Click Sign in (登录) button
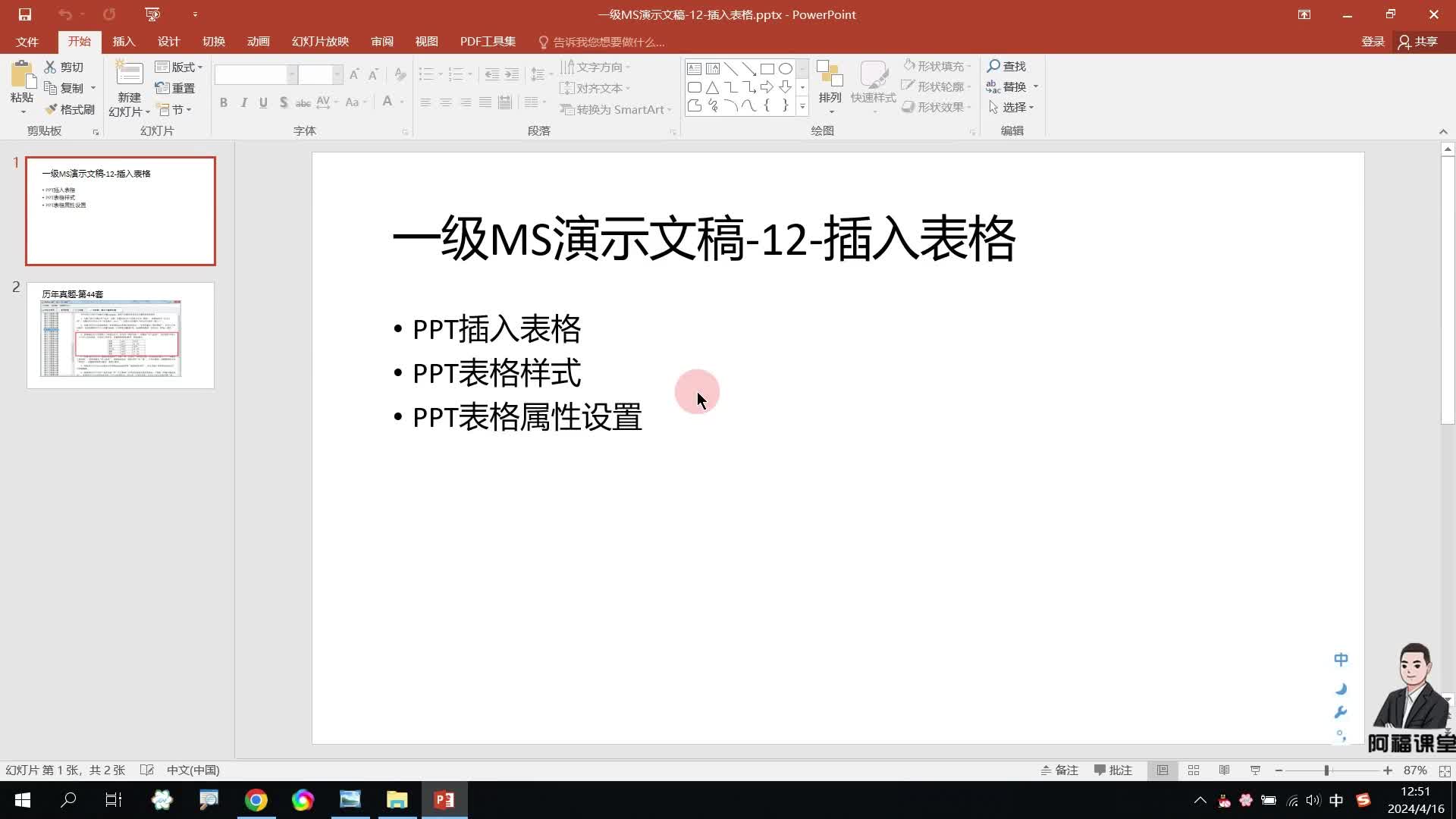 tap(1373, 42)
